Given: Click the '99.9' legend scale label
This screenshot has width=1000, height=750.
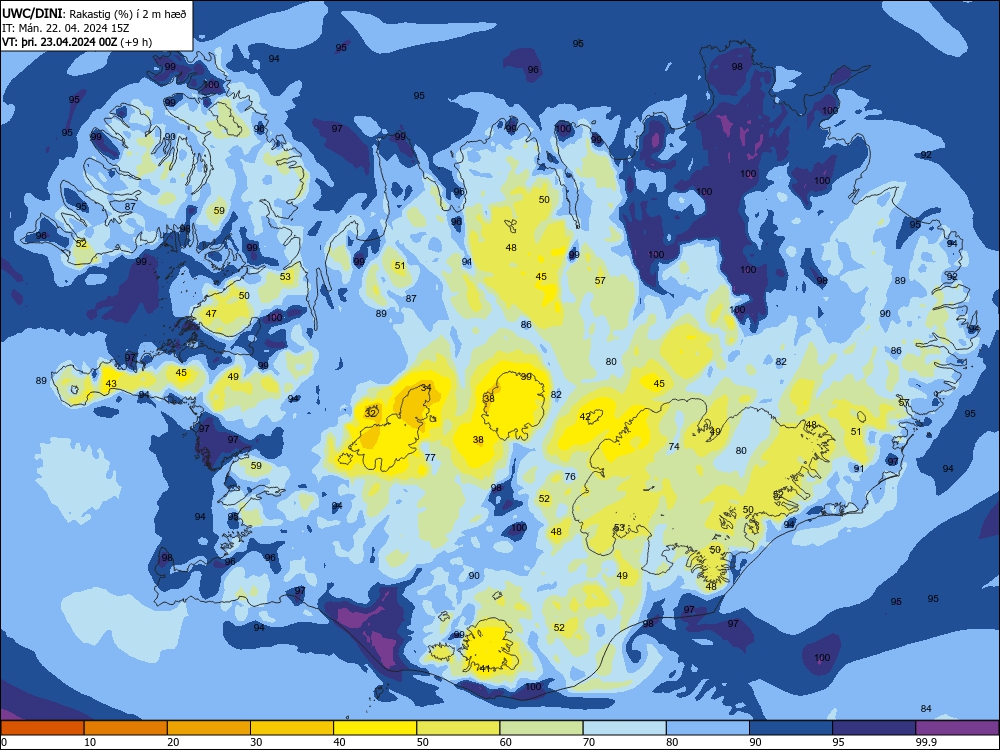Looking at the screenshot, I should (926, 742).
